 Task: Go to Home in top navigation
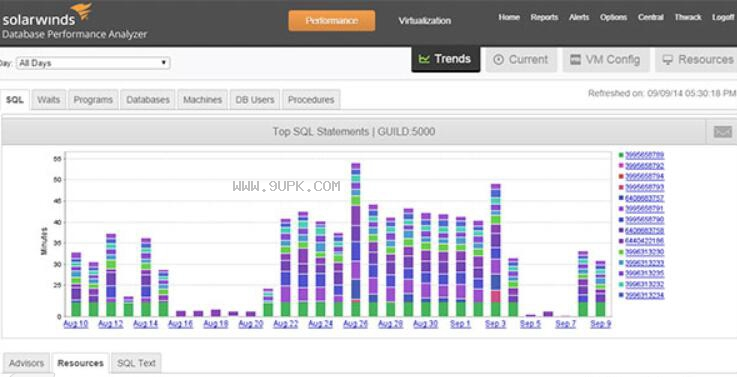[509, 17]
